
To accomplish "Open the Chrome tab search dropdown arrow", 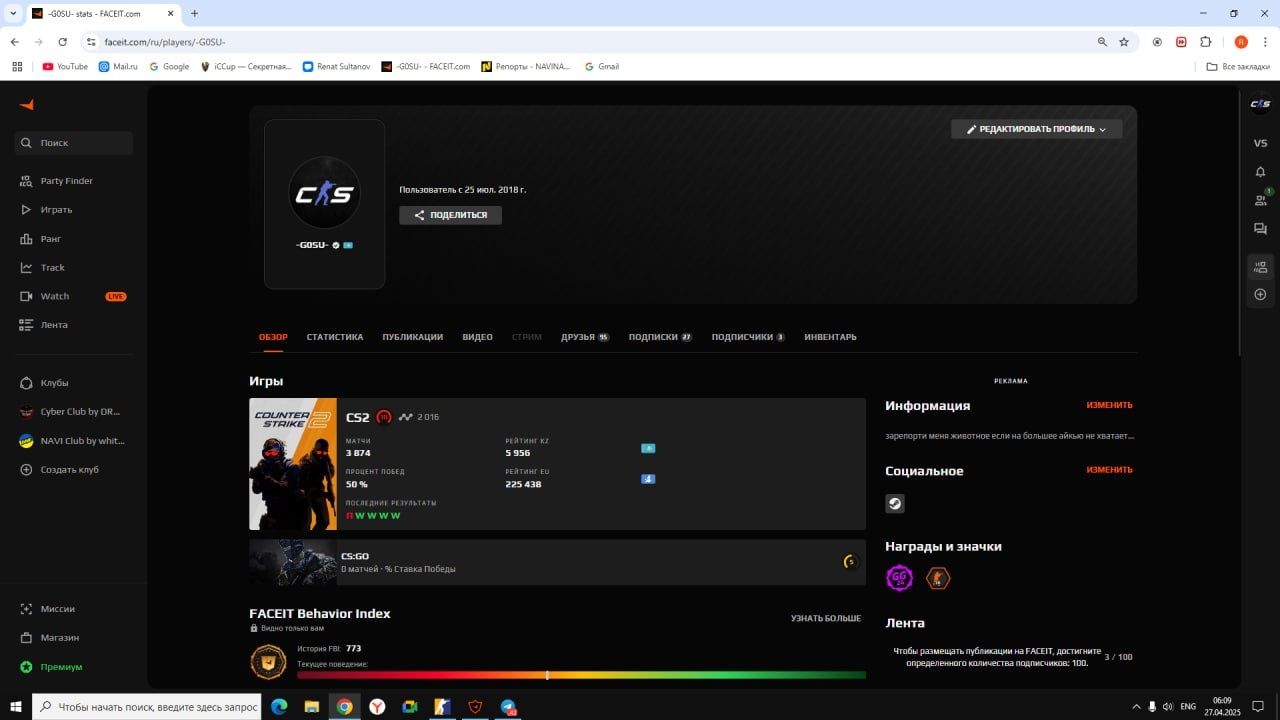I will pyautogui.click(x=13, y=13).
